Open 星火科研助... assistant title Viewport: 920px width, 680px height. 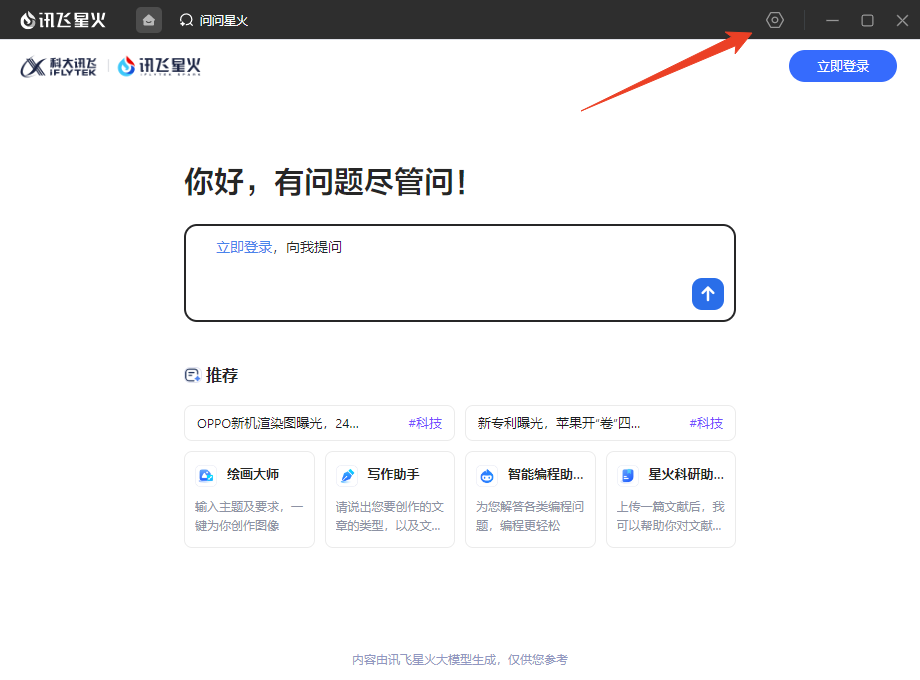click(686, 474)
